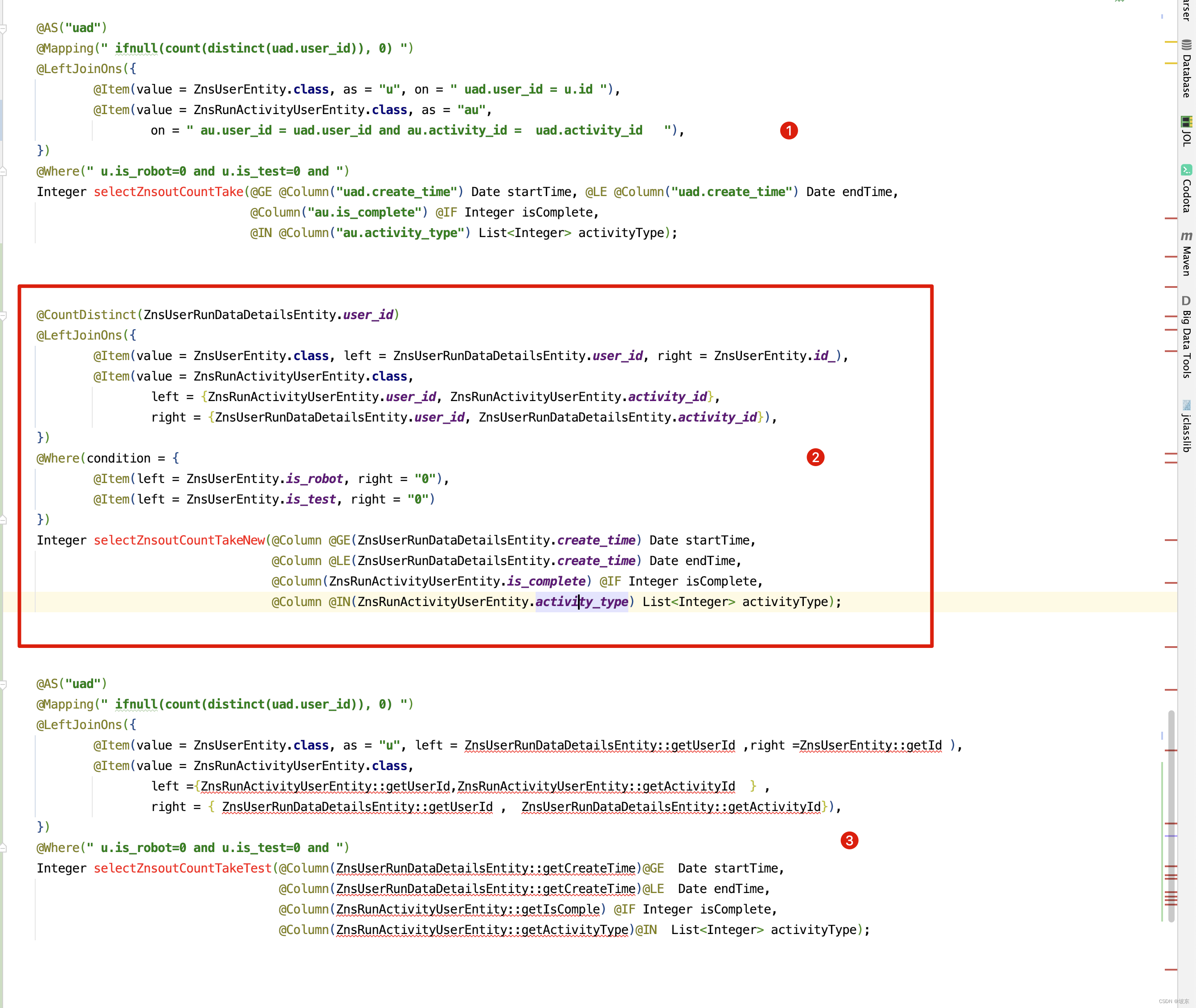Click ZnsUserEntity.id_ field reference
This screenshot has width=1196, height=1008.
pos(774,356)
